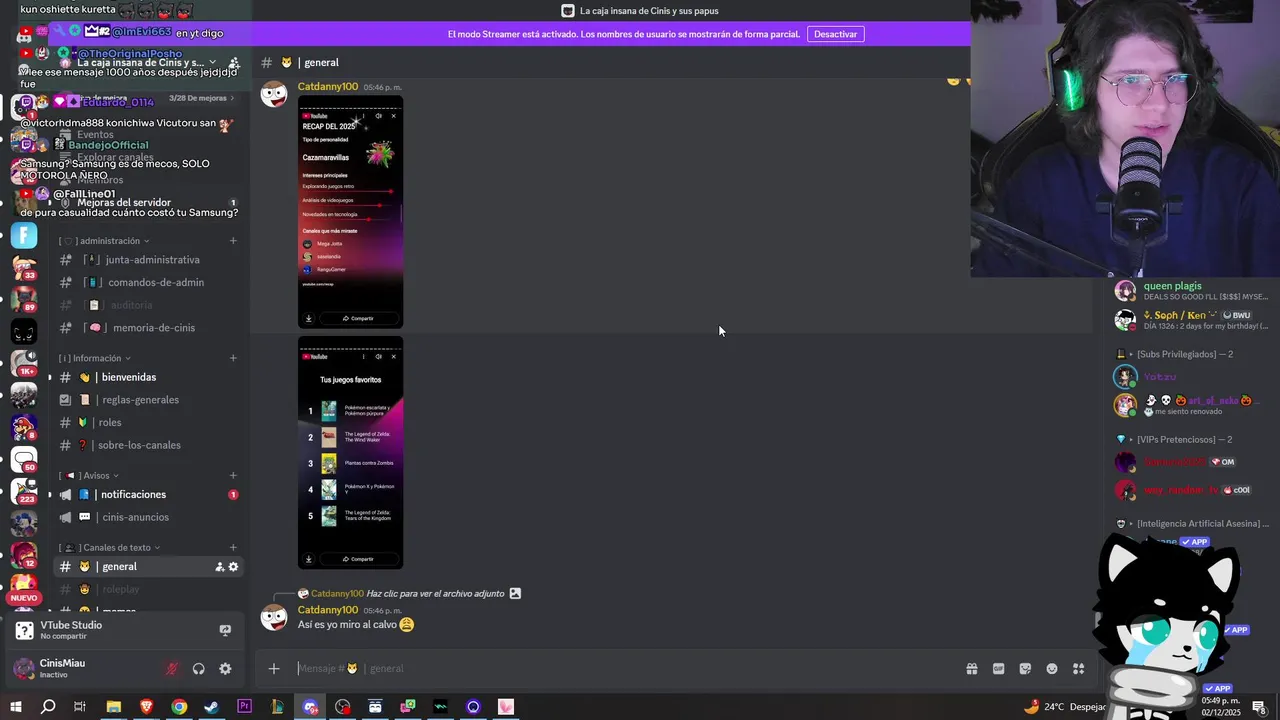
Task: Open the gift Nitro icon in message bar
Action: [x=971, y=669]
